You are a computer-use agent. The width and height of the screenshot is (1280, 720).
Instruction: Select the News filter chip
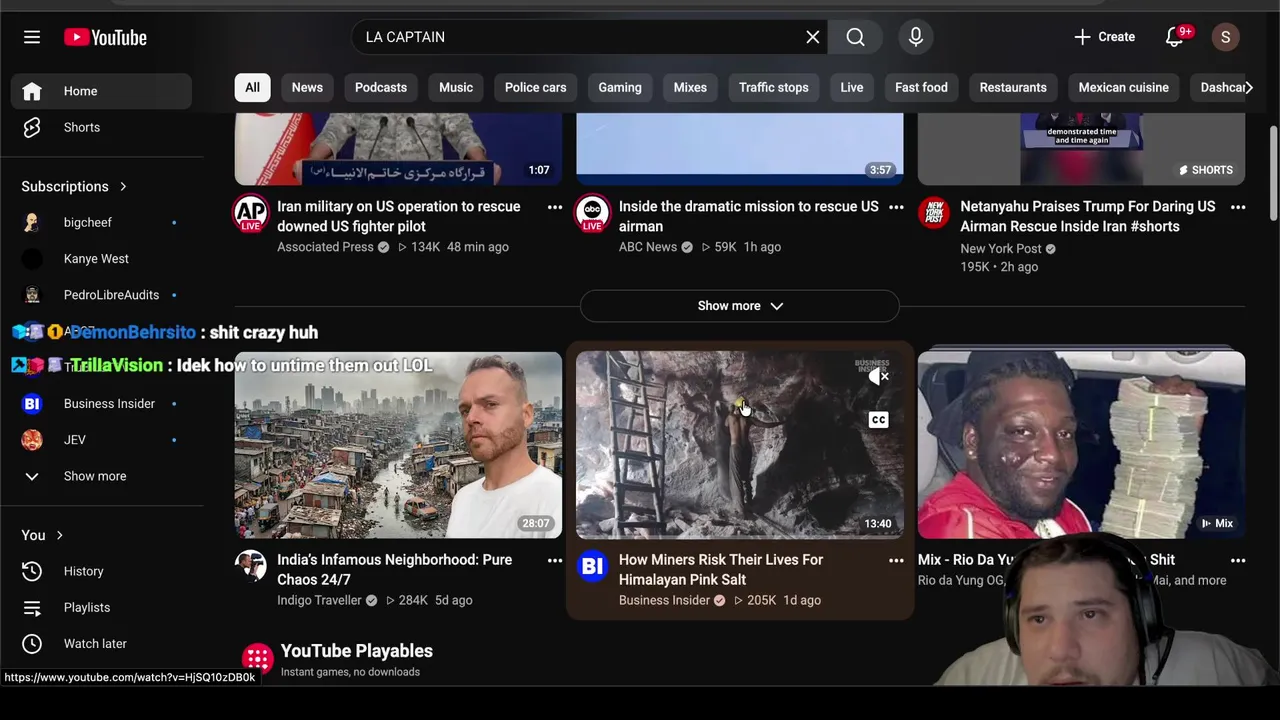[x=307, y=87]
